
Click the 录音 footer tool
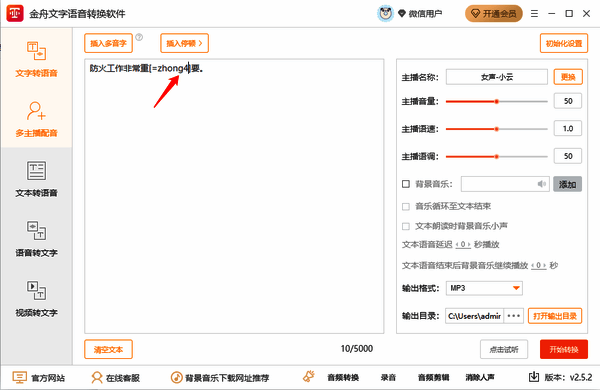click(x=388, y=378)
